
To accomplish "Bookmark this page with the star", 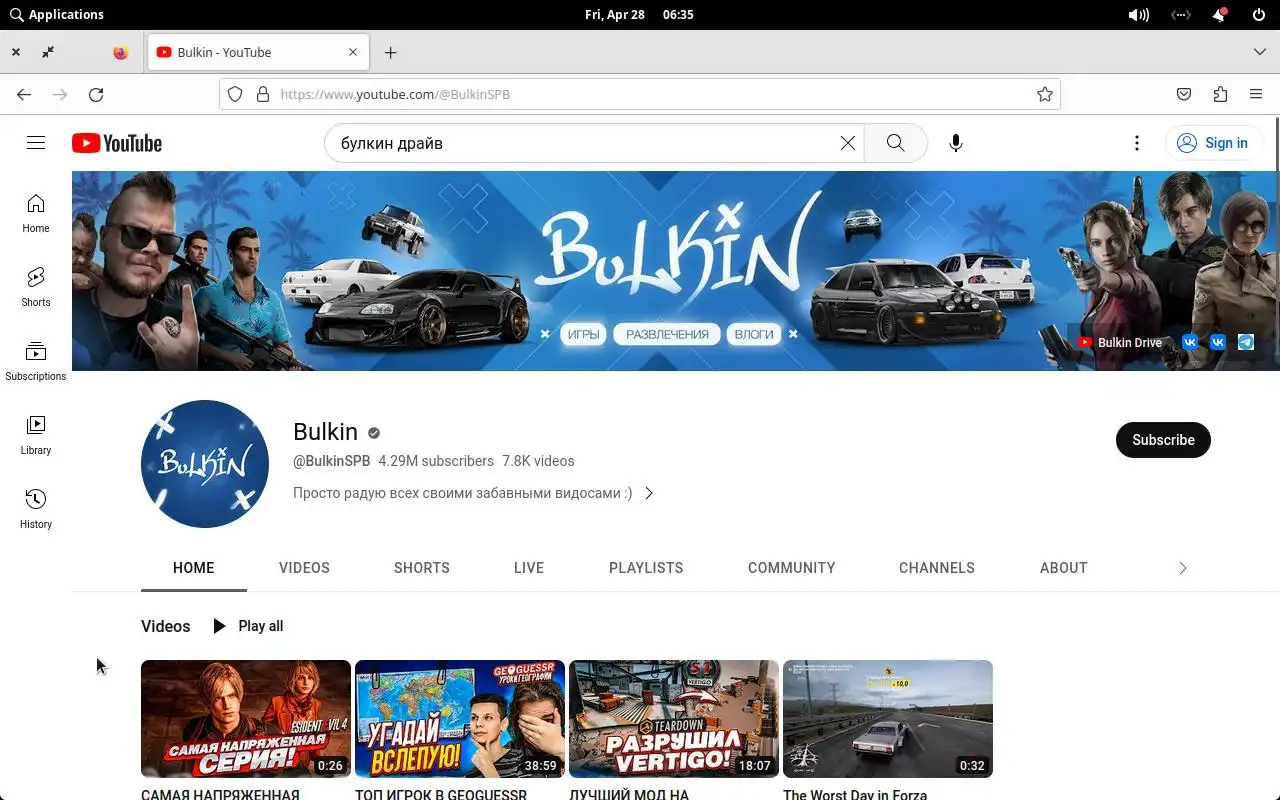I will coord(1045,94).
